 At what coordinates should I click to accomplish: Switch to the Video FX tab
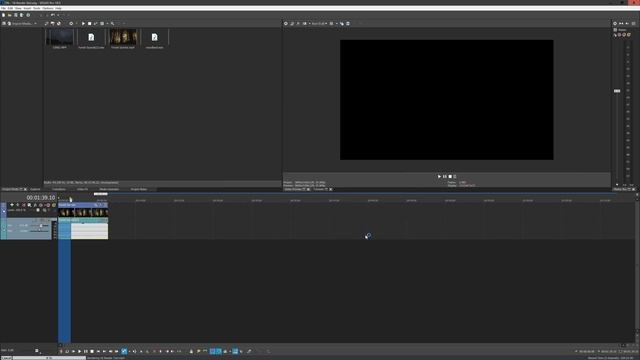pyautogui.click(x=82, y=189)
